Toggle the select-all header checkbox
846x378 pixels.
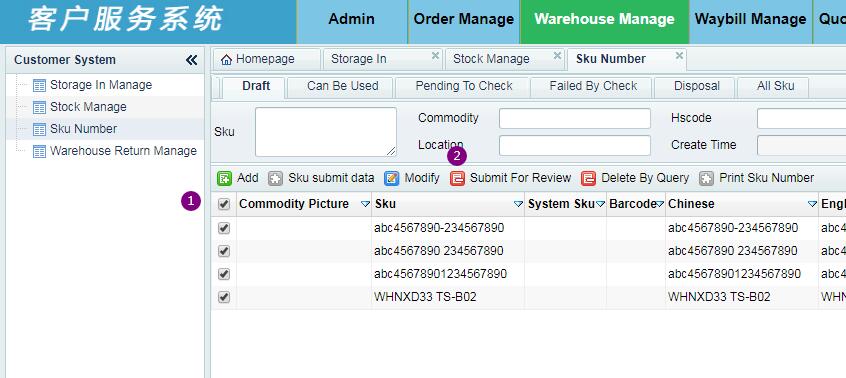coord(224,204)
